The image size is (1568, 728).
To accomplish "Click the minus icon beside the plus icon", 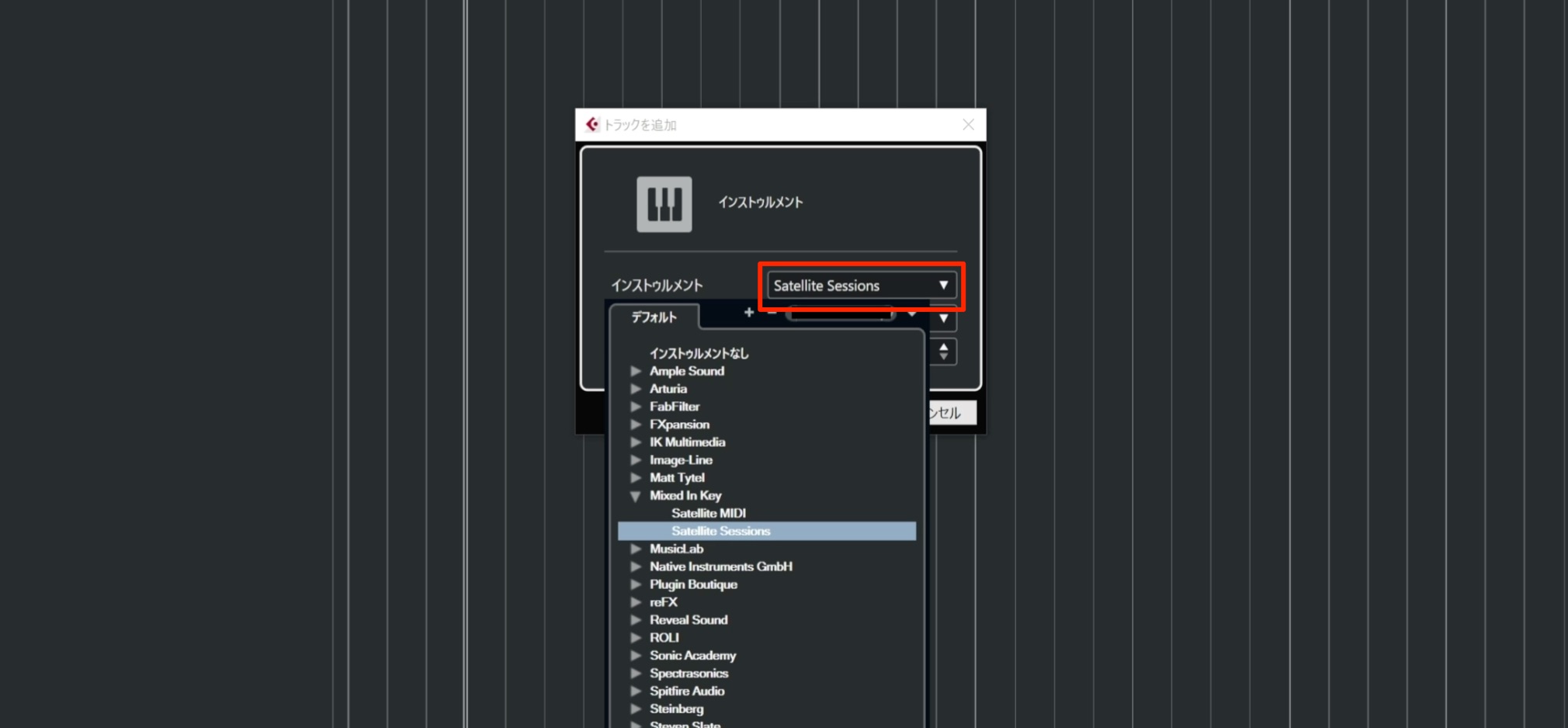I will point(771,312).
